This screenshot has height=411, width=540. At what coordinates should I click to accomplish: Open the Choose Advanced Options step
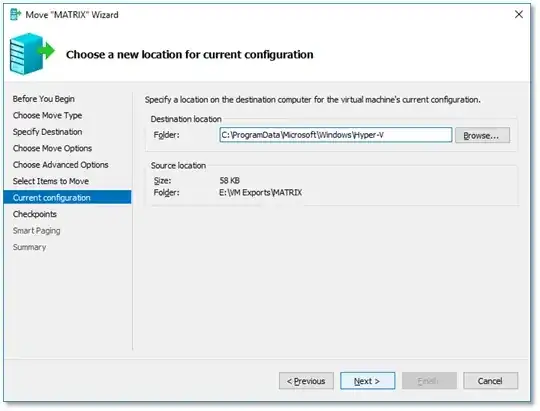tap(61, 165)
